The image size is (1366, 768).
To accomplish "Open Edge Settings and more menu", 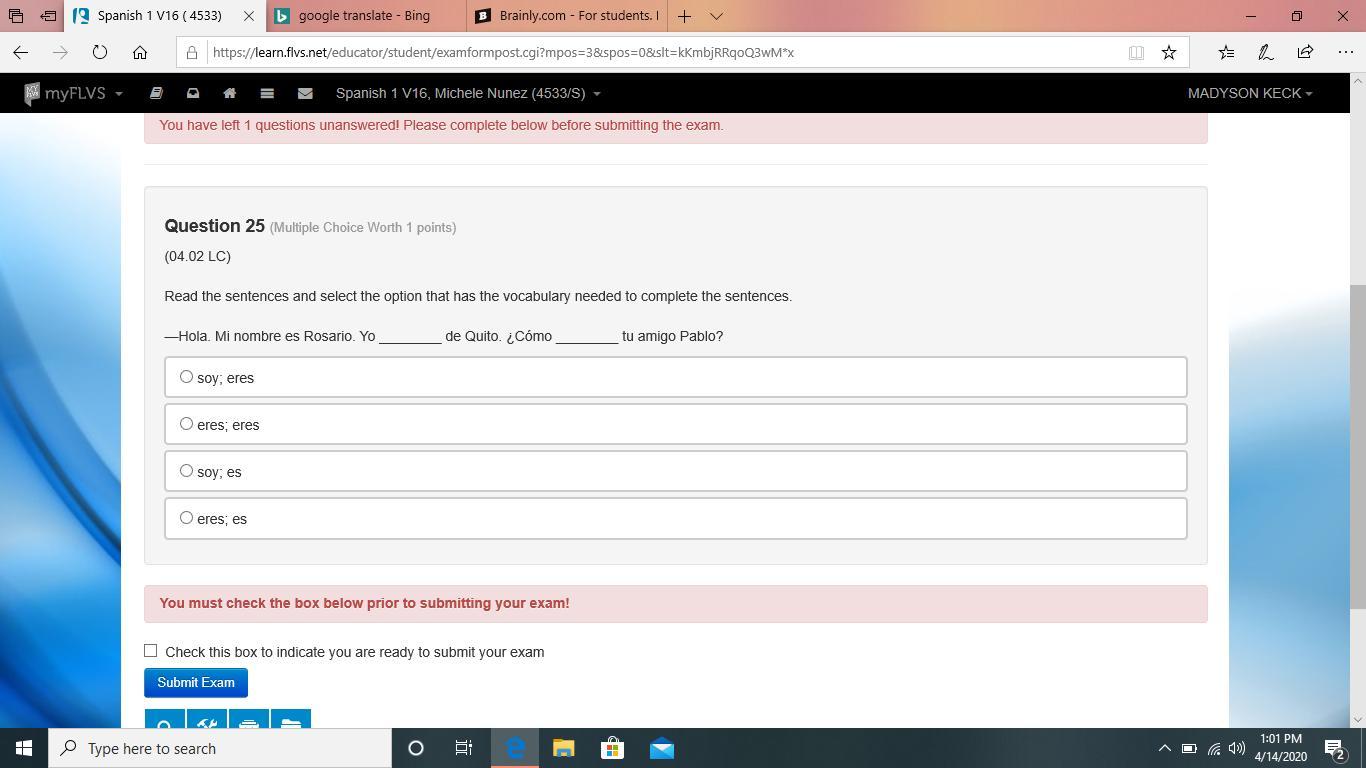I will [x=1345, y=52].
